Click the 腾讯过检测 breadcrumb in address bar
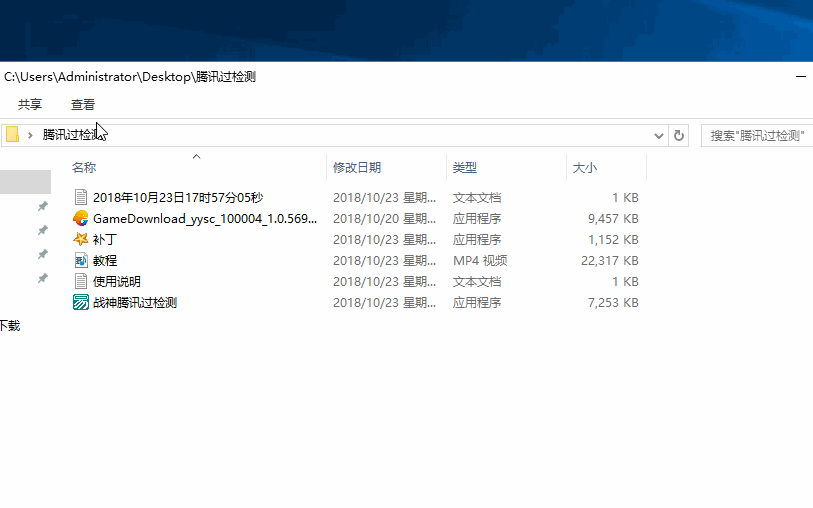This screenshot has width=813, height=508. (x=71, y=135)
